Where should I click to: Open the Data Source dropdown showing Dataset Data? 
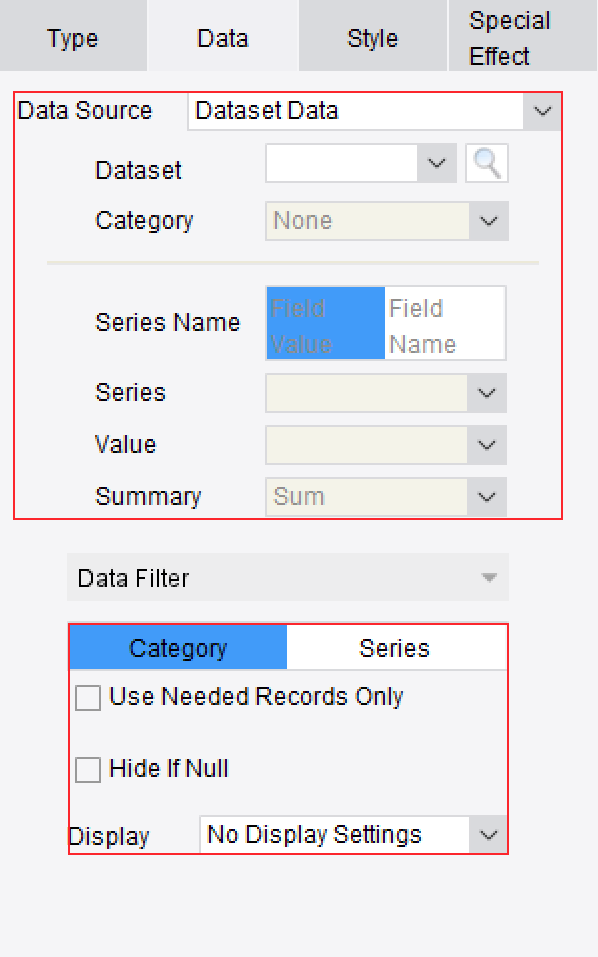[x=541, y=111]
